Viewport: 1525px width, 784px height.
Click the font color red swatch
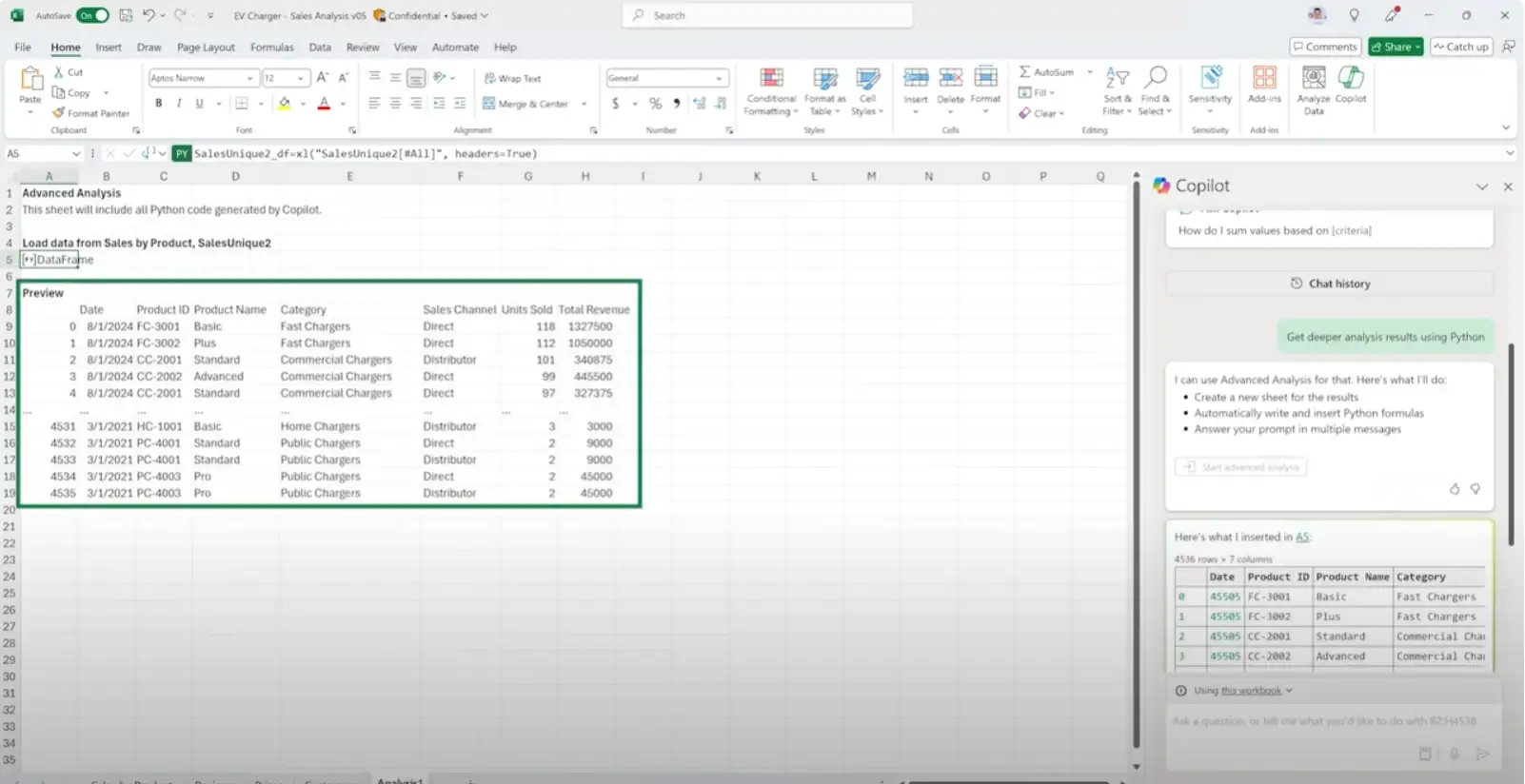tap(324, 104)
